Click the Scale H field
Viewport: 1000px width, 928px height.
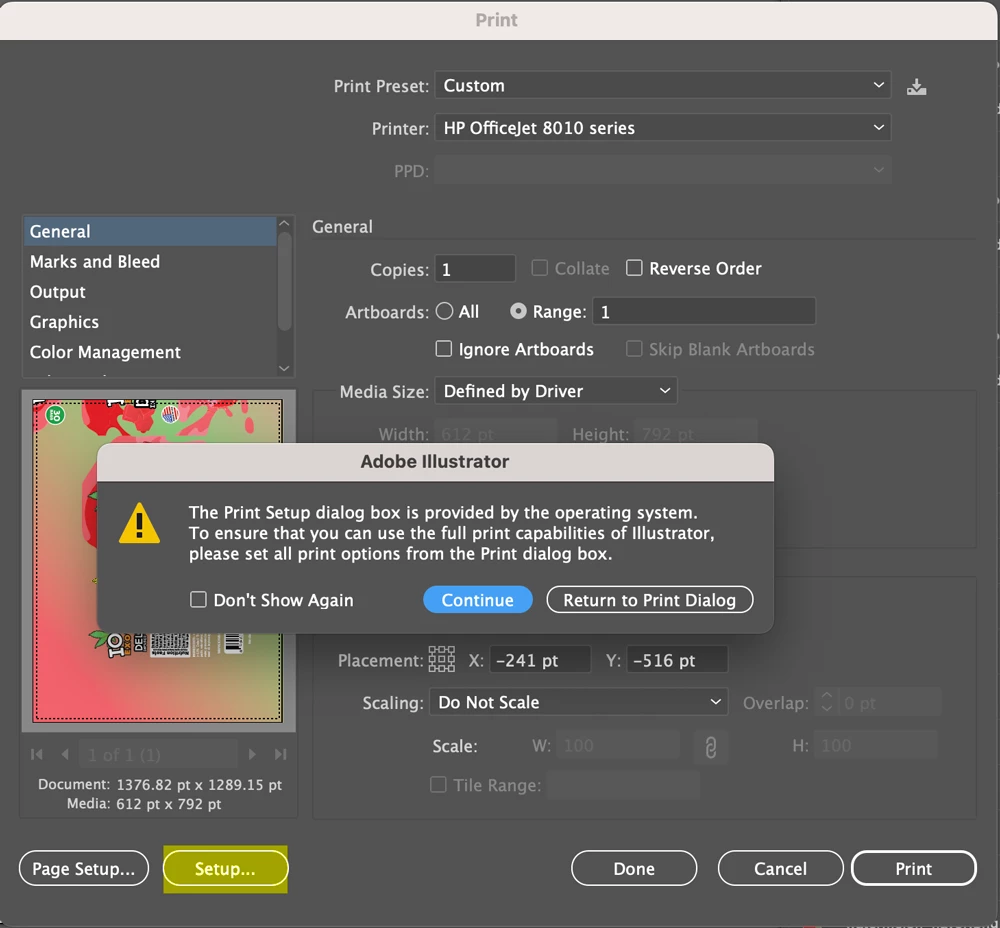(x=876, y=746)
